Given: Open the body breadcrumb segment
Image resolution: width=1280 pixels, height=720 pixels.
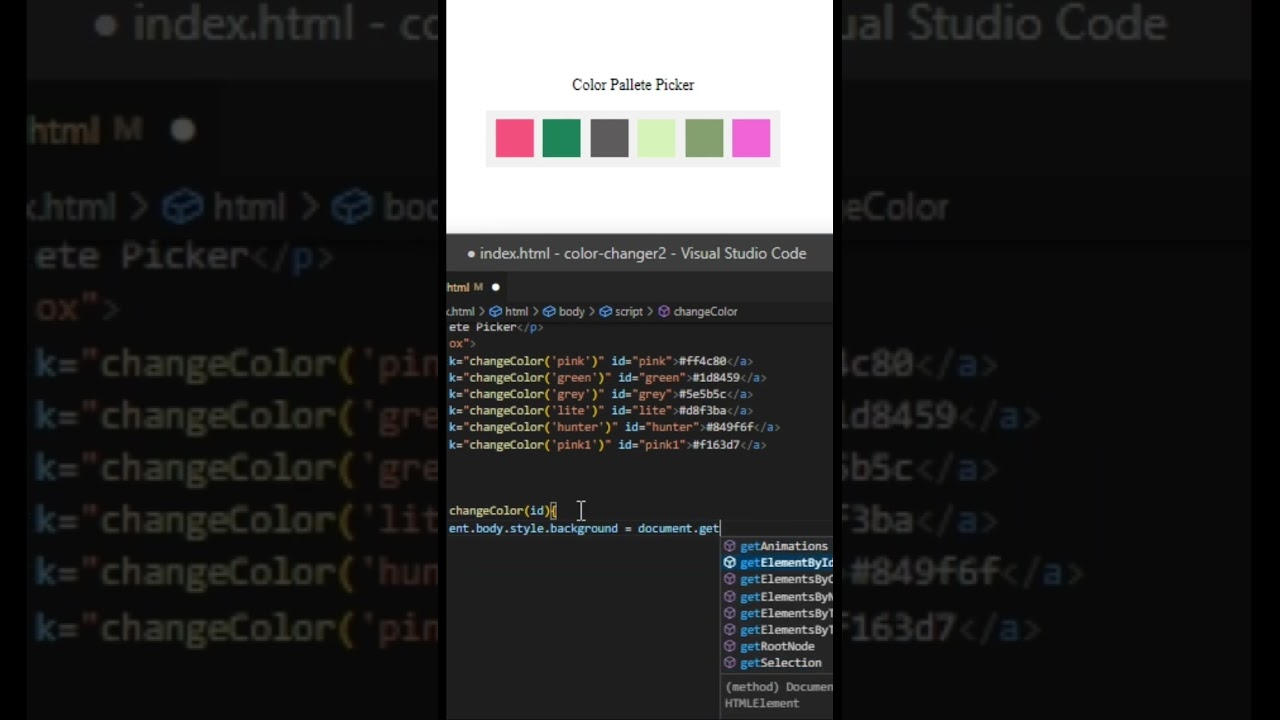Looking at the screenshot, I should click(x=572, y=312).
